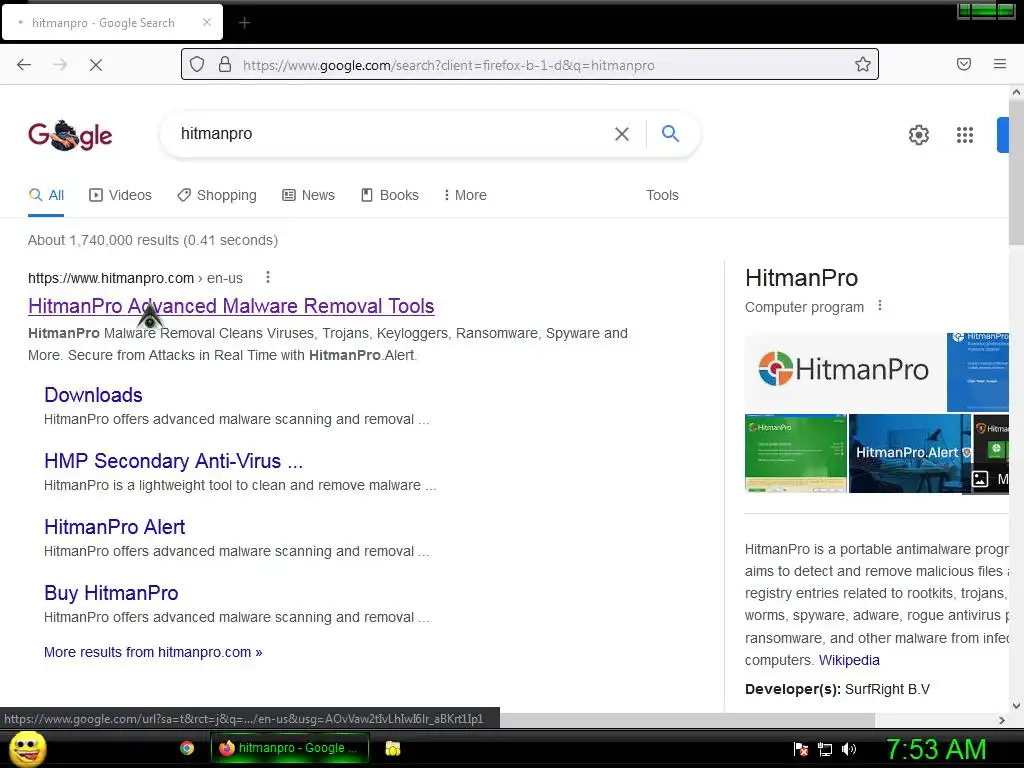Click the hitmanpro Google Search browser tab
The image size is (1024, 768).
point(112,22)
